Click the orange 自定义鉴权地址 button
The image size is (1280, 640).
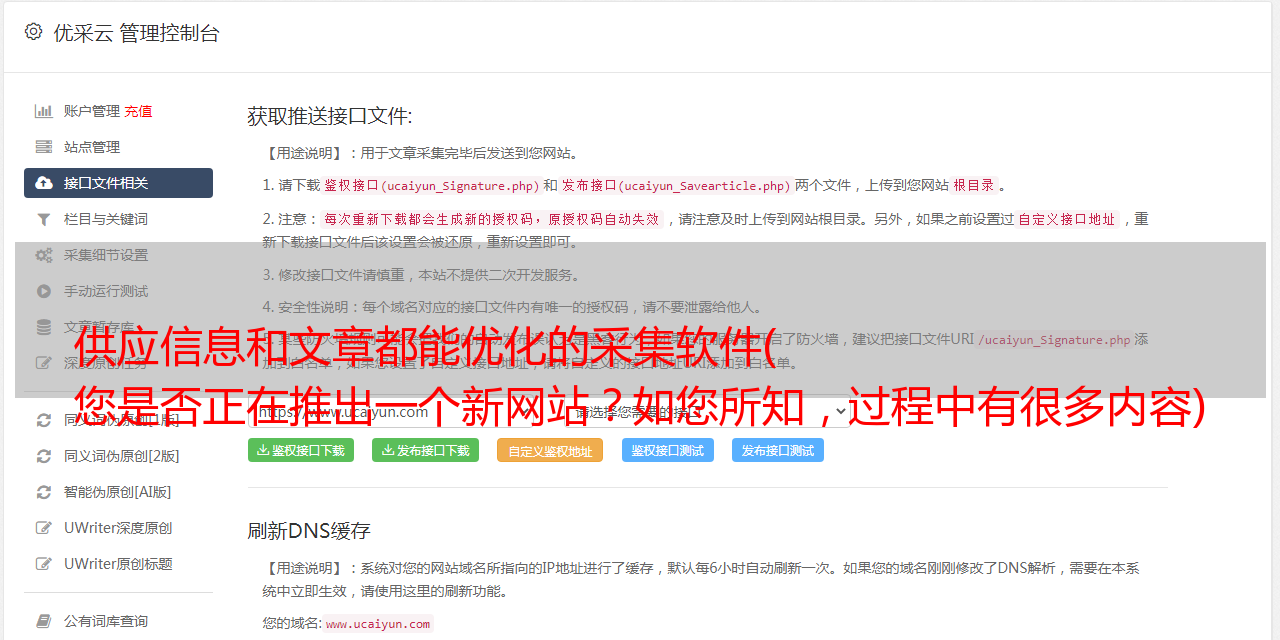click(x=550, y=450)
